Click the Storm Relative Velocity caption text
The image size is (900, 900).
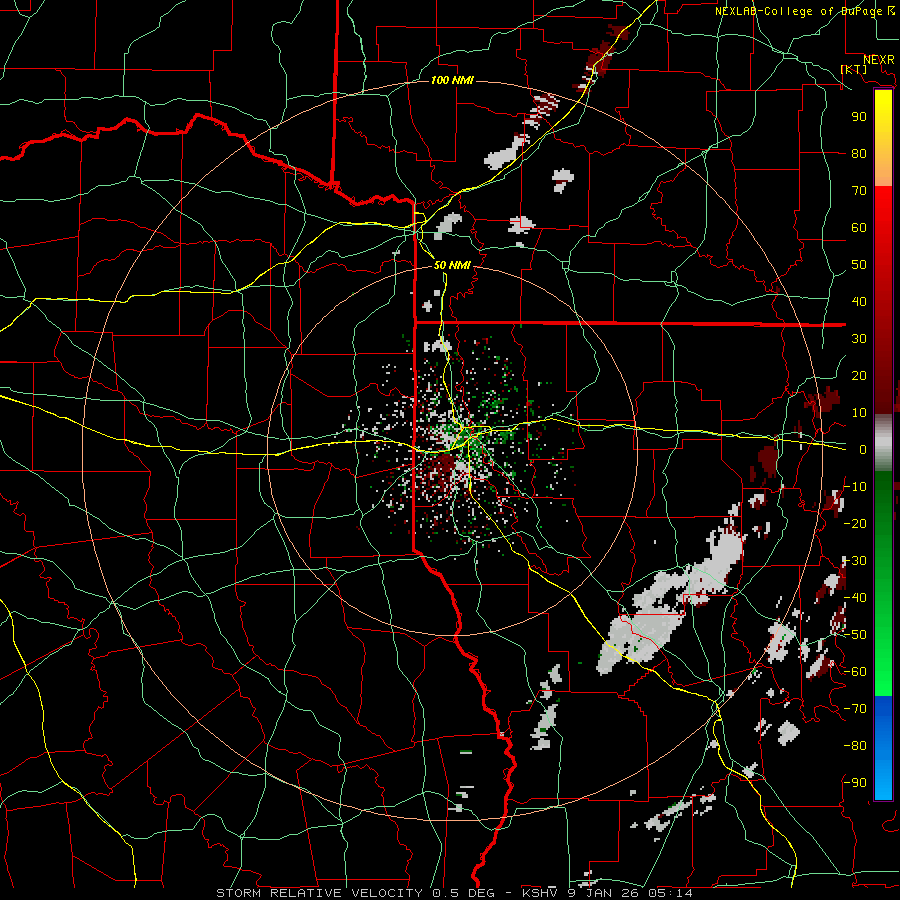(454, 893)
